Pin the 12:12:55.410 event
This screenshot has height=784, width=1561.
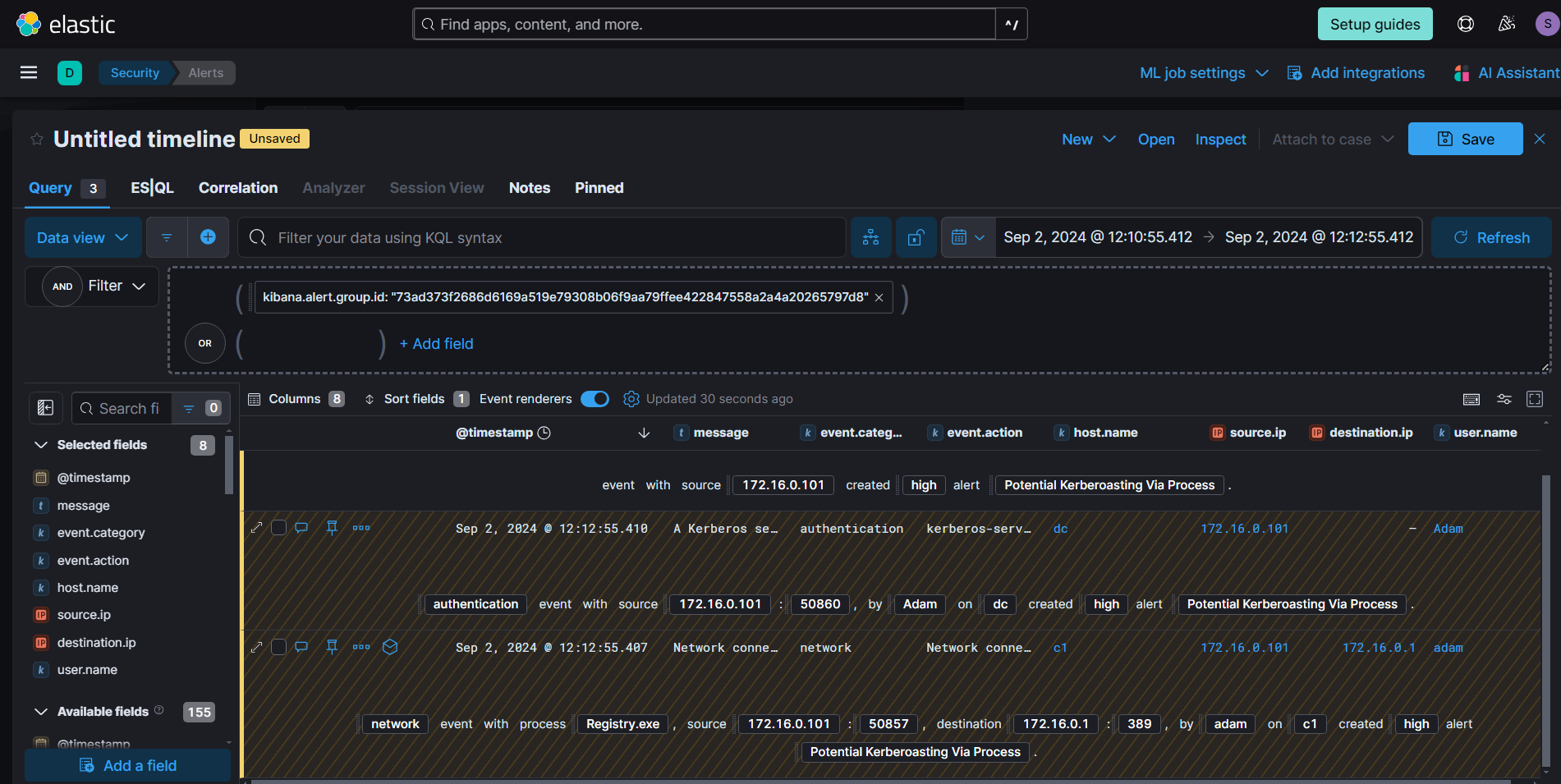click(x=333, y=528)
